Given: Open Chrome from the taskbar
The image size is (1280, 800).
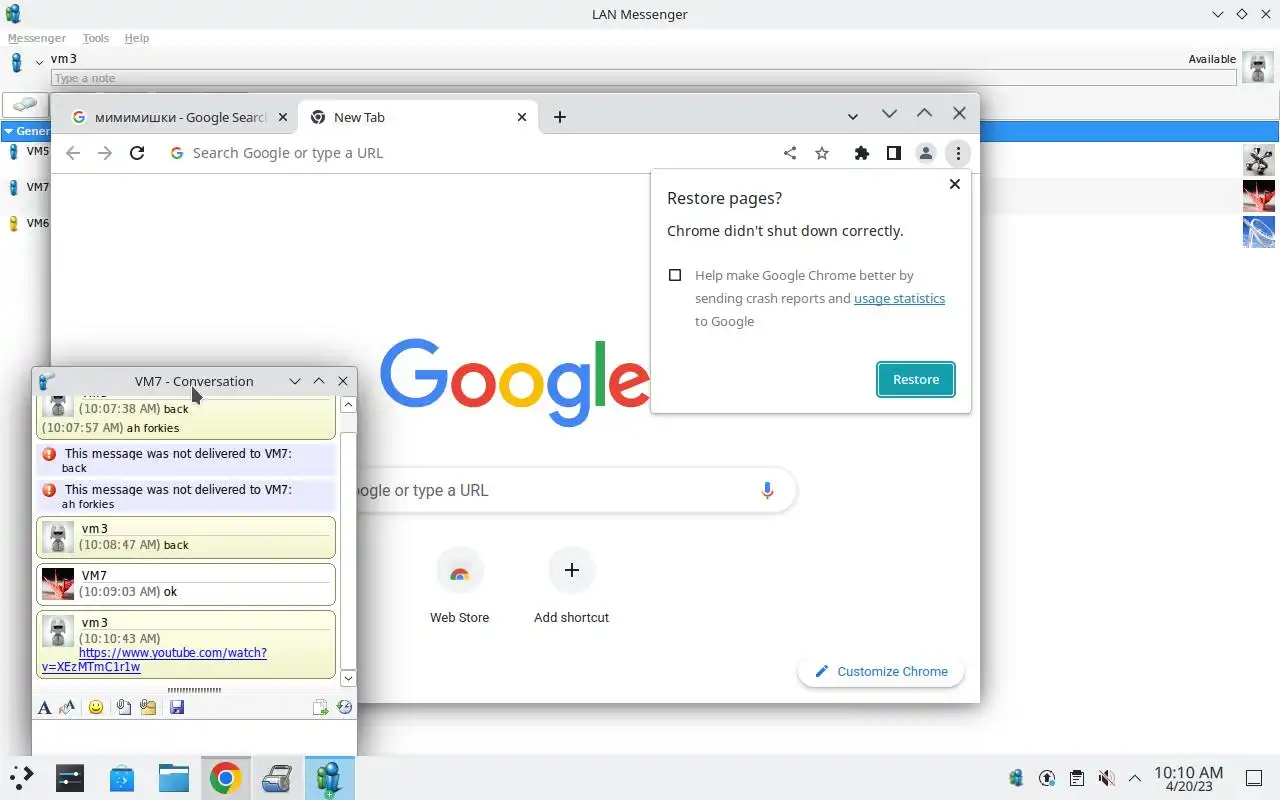Looking at the screenshot, I should tap(225, 778).
